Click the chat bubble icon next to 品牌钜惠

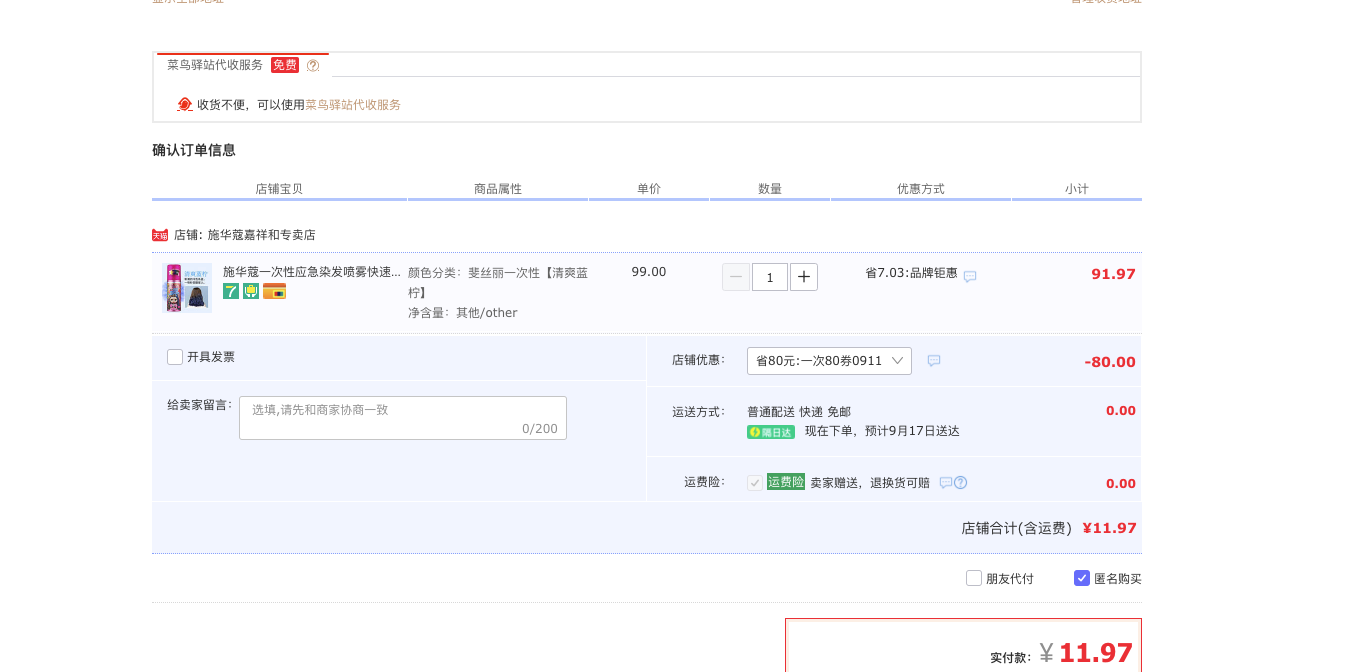(x=970, y=276)
